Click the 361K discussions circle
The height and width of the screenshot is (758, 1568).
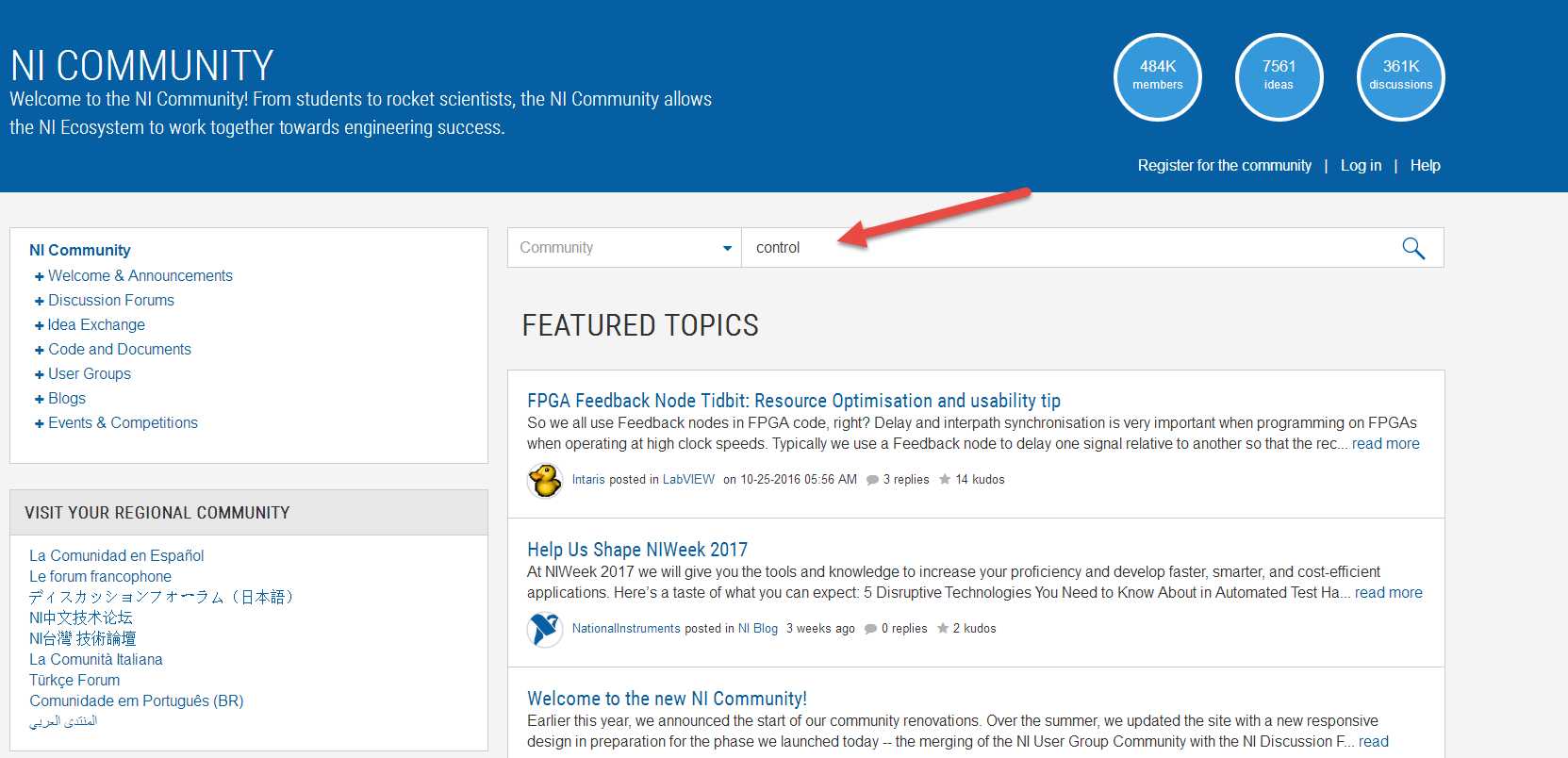(1401, 77)
